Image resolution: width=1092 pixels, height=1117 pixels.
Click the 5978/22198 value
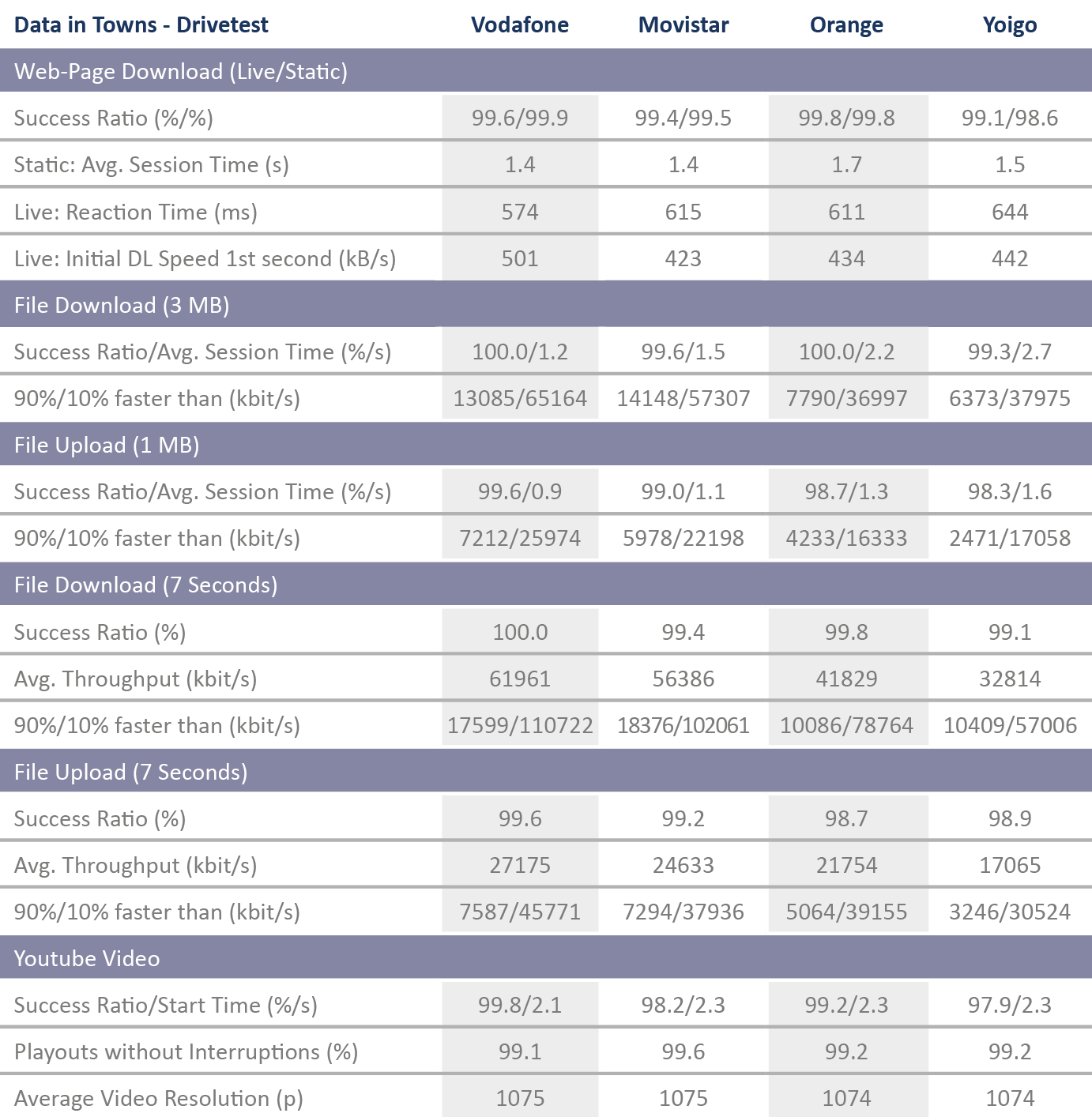tap(683, 538)
